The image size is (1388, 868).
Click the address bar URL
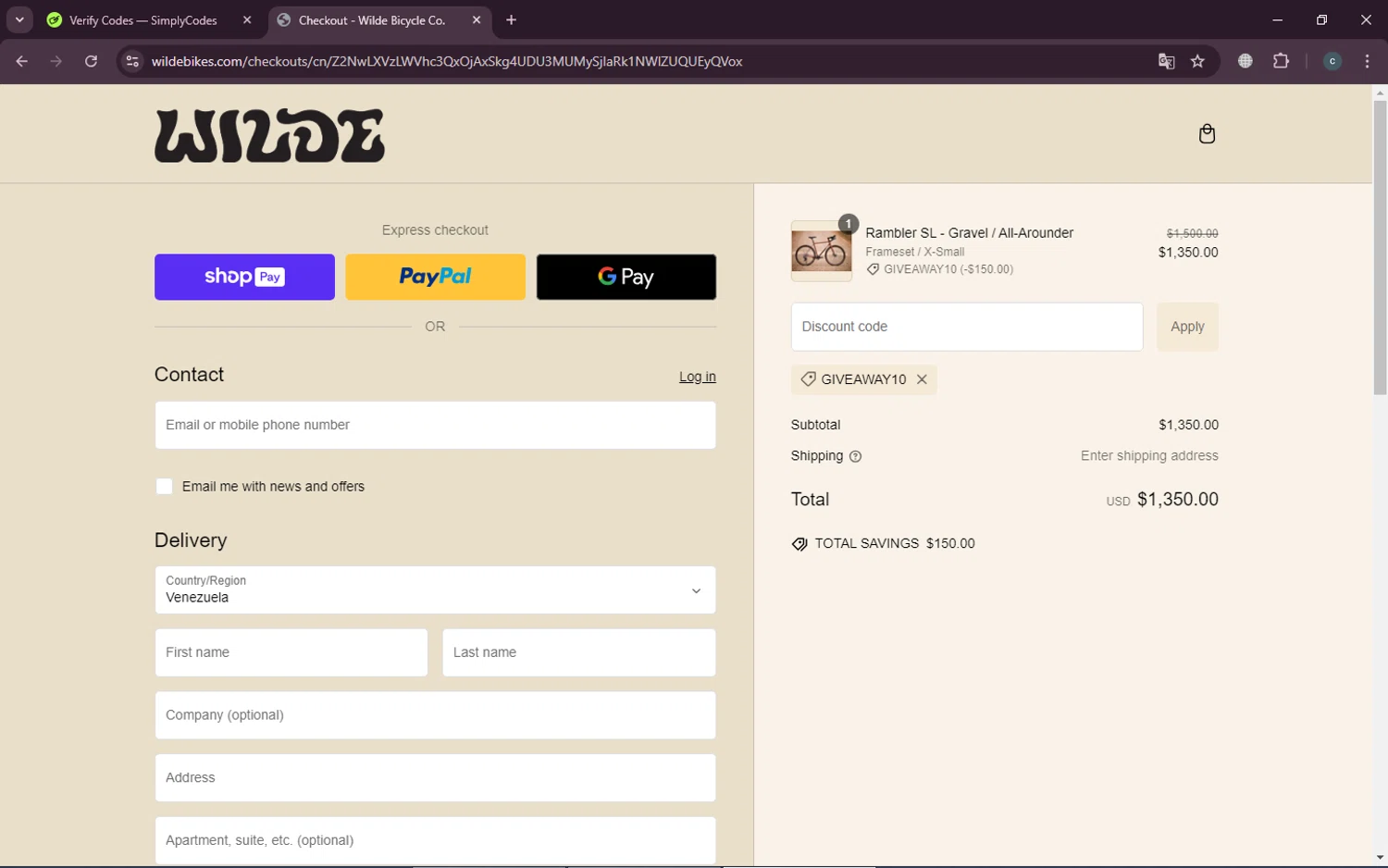pos(447,61)
